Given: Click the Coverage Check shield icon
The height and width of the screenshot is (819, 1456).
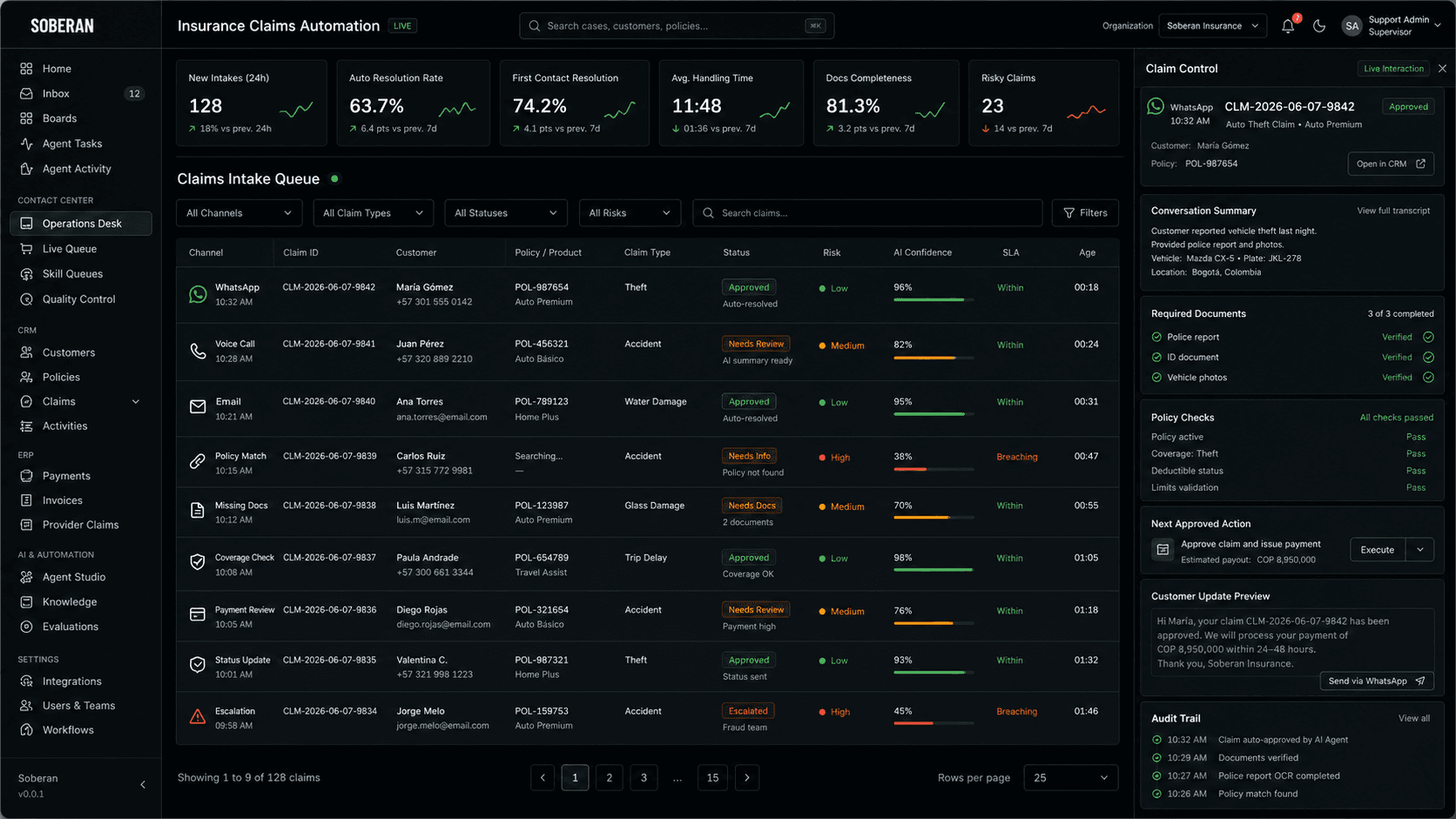Looking at the screenshot, I should [x=198, y=563].
